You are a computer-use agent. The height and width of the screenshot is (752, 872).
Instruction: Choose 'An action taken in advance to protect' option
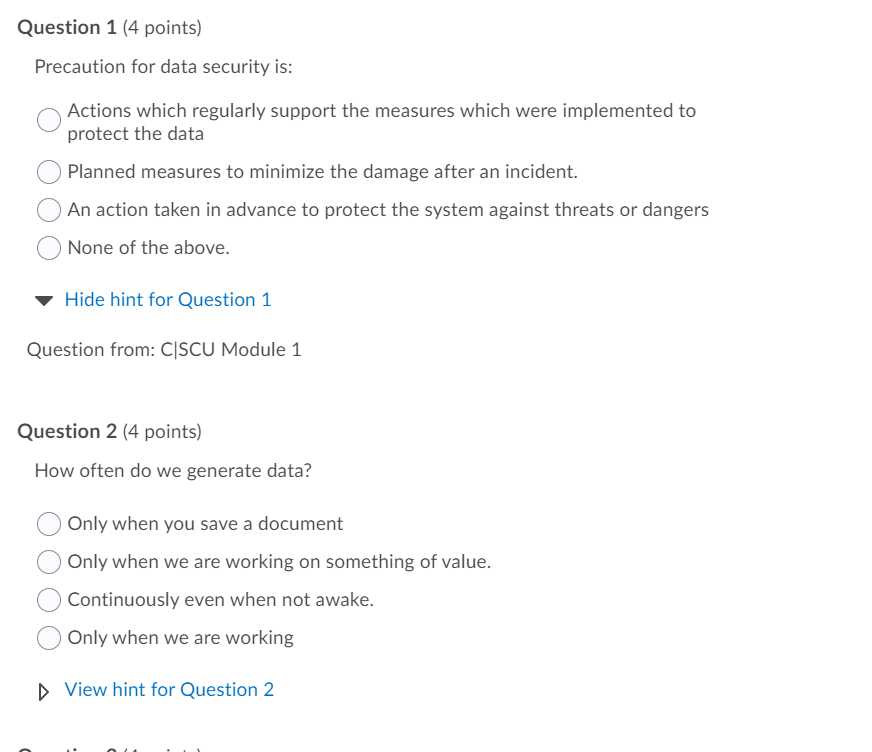48,209
